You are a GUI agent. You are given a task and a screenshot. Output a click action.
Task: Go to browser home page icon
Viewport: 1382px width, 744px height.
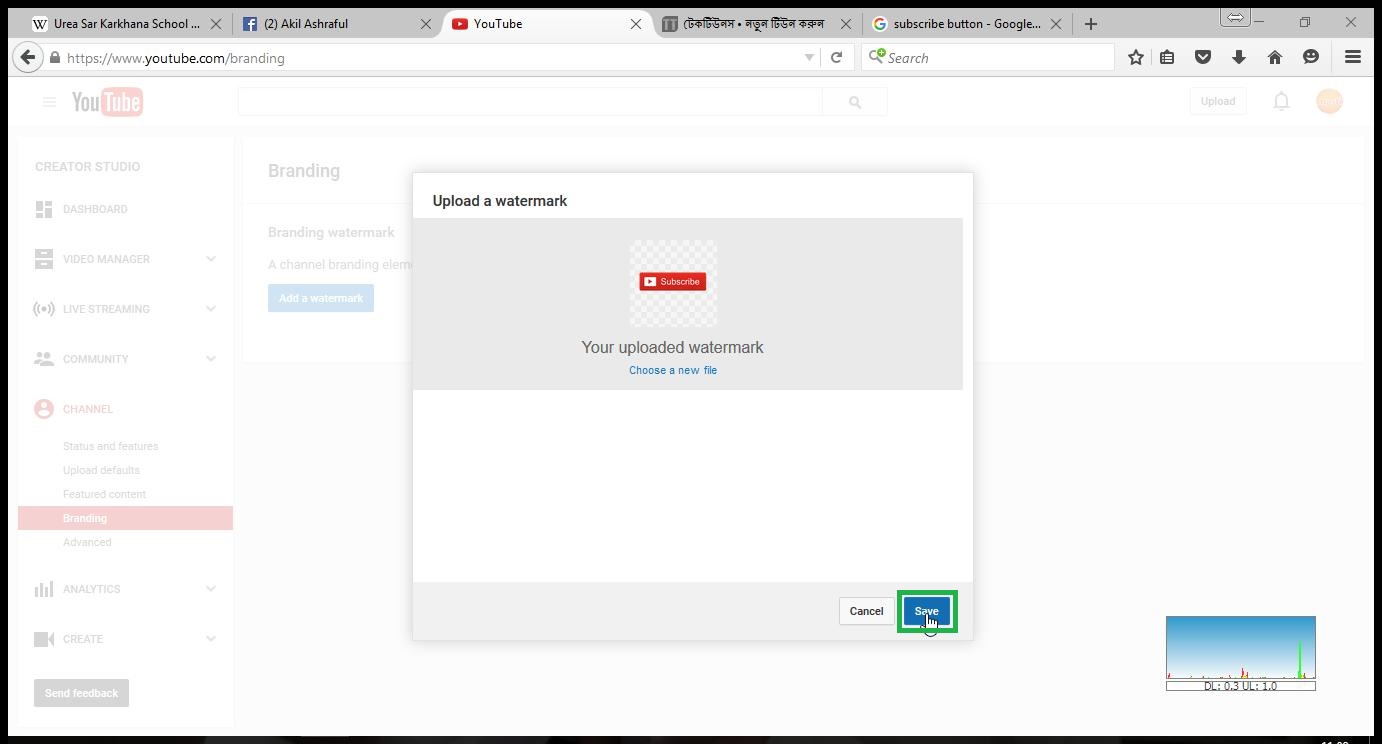point(1275,57)
